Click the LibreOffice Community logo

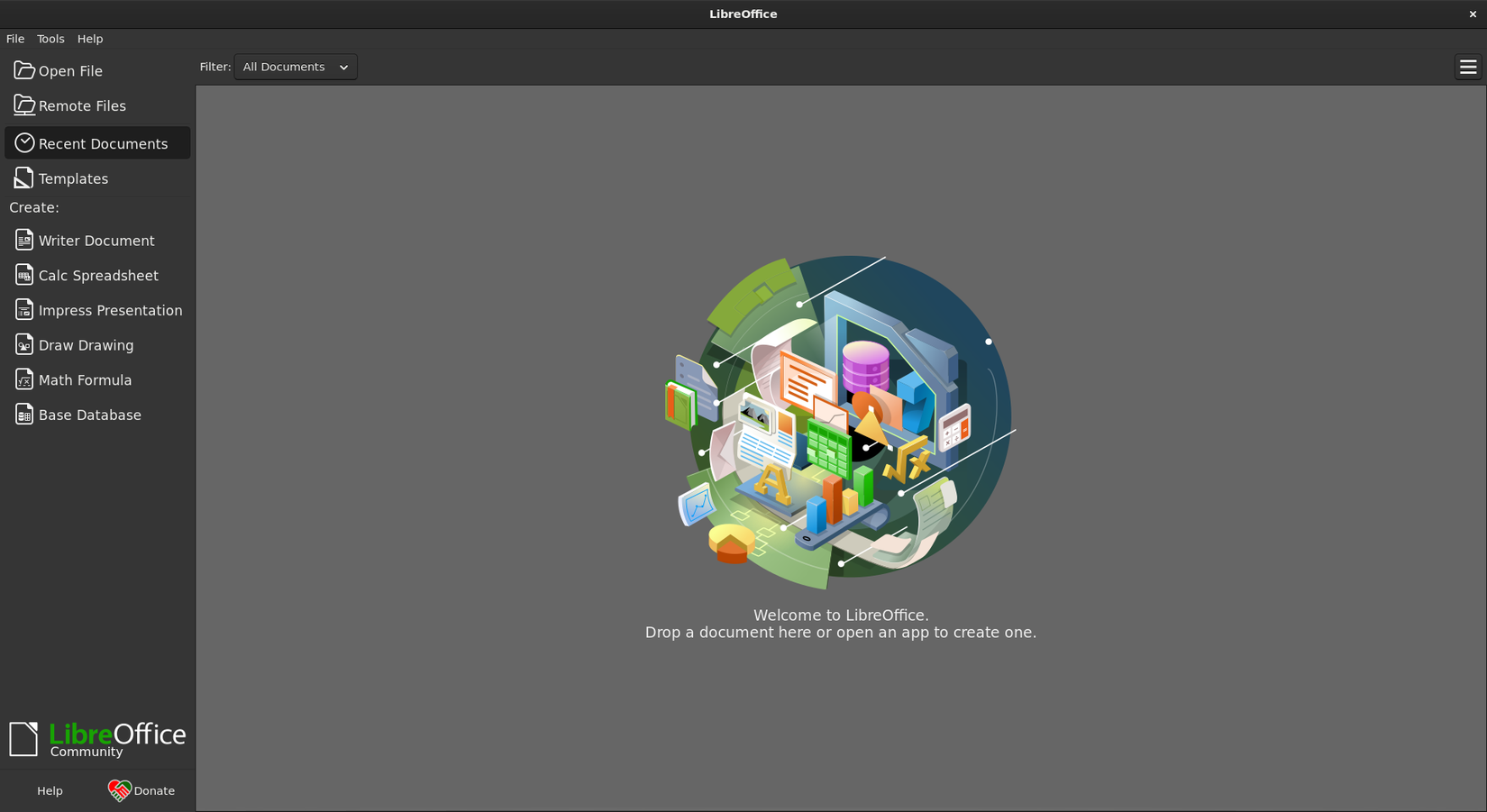click(97, 737)
